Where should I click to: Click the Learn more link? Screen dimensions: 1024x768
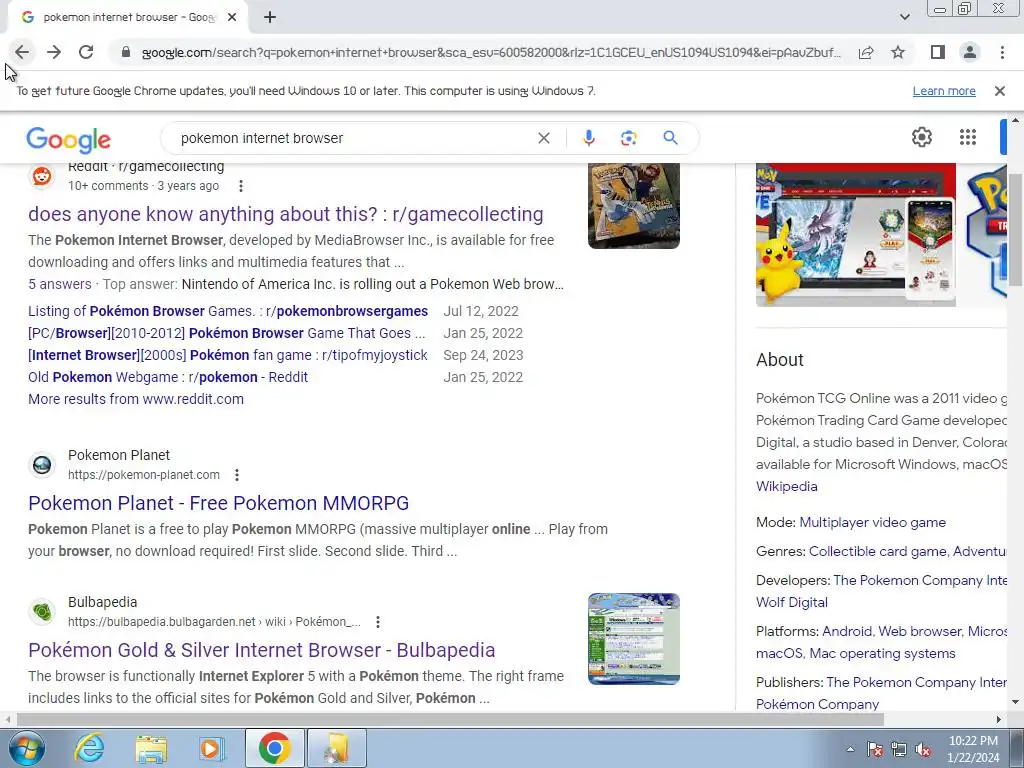click(944, 91)
